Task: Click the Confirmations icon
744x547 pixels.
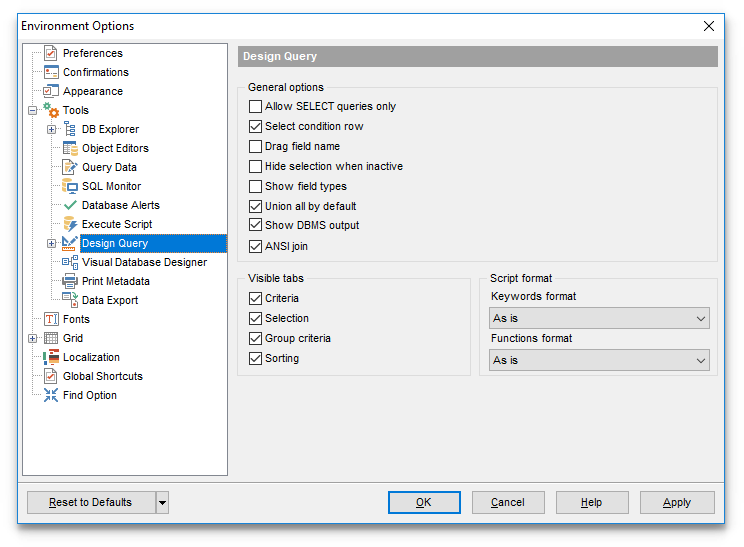Action: pyautogui.click(x=51, y=72)
